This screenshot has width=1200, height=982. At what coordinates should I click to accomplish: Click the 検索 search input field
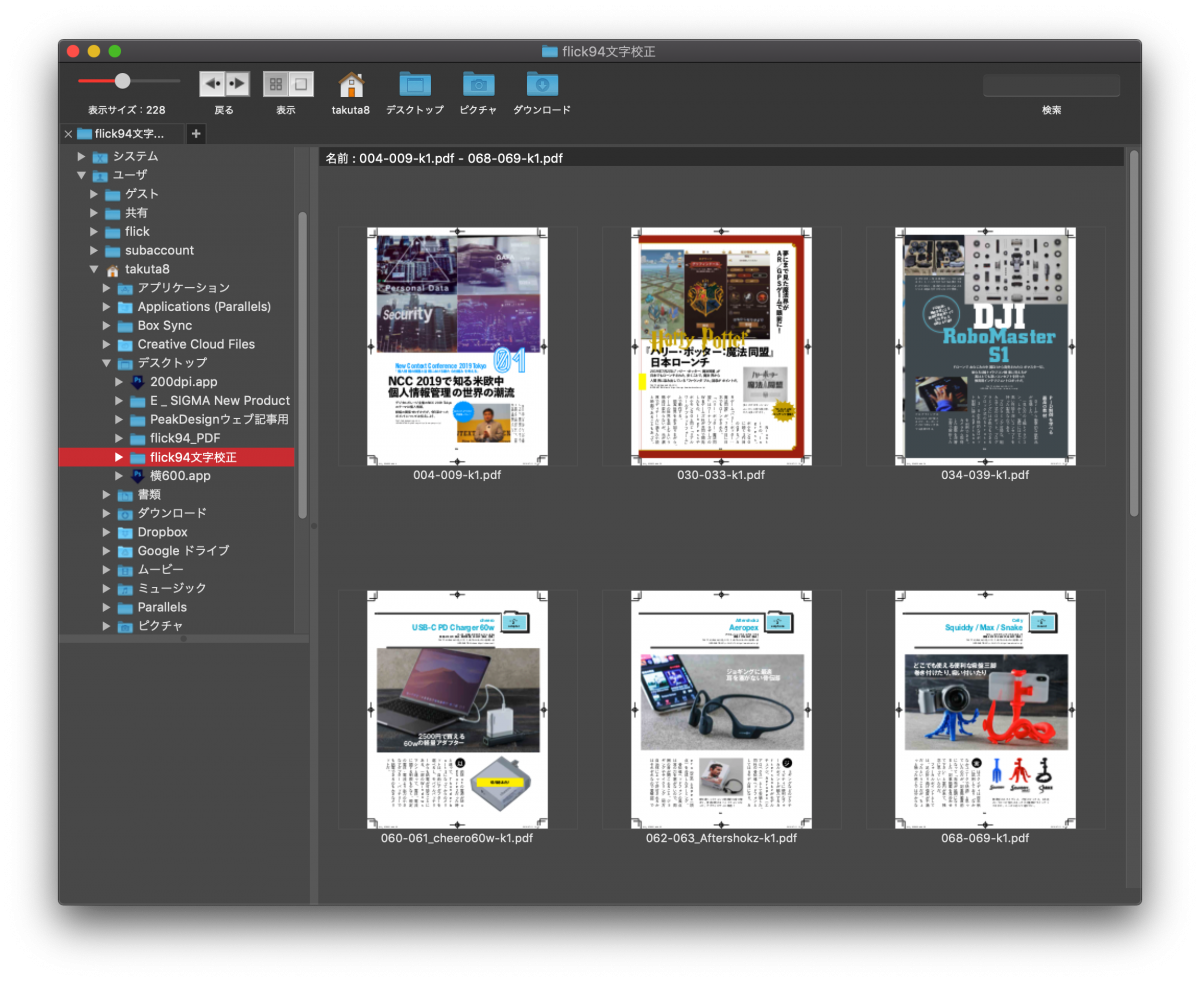click(1051, 86)
